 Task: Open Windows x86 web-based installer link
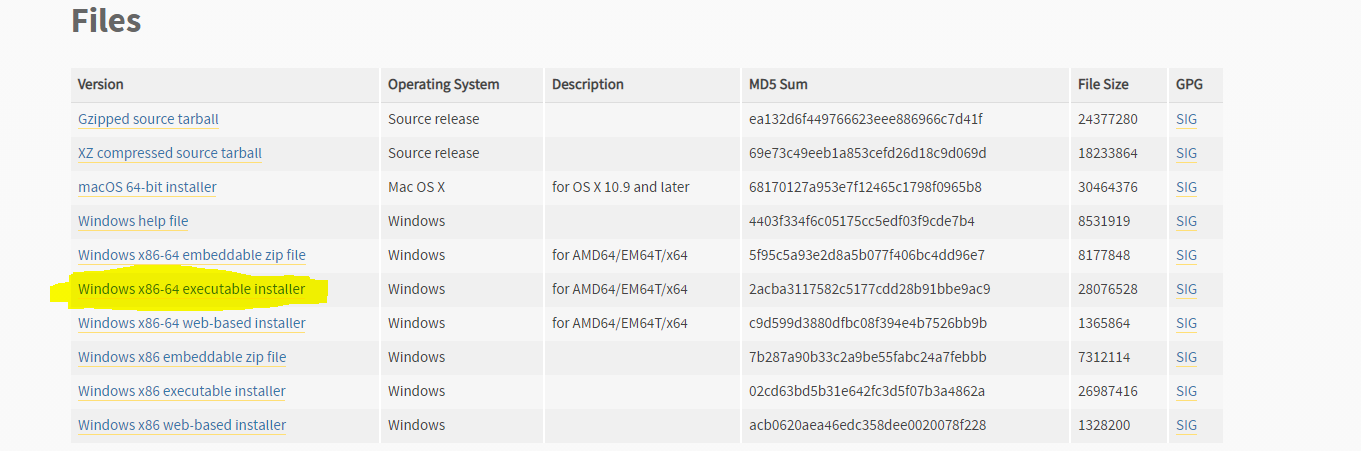coord(182,425)
